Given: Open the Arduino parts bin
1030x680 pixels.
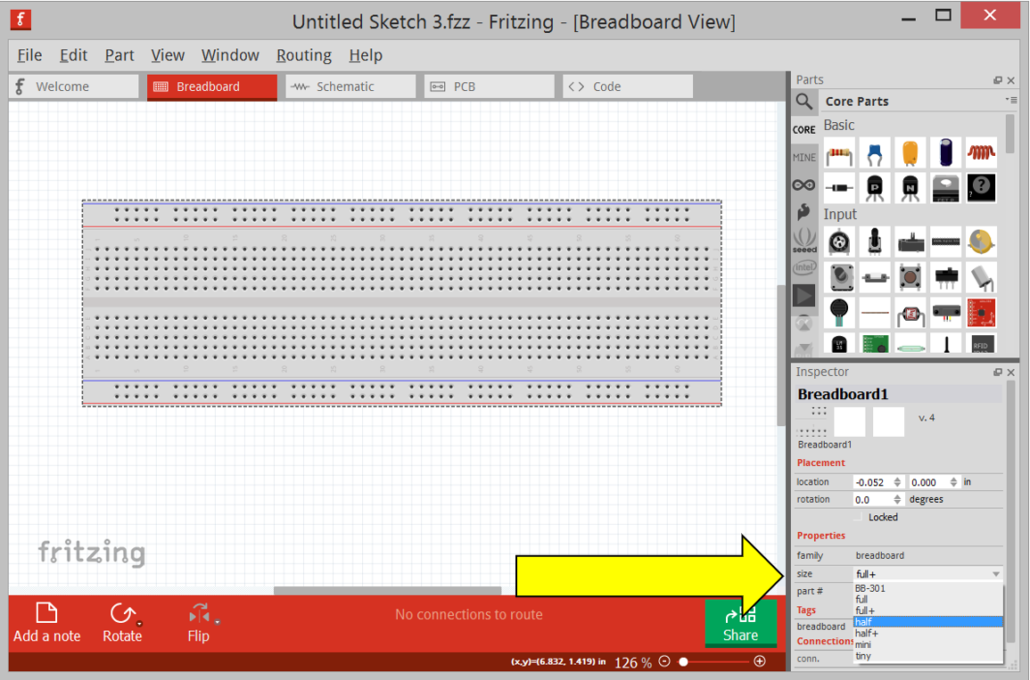Looking at the screenshot, I should [804, 185].
